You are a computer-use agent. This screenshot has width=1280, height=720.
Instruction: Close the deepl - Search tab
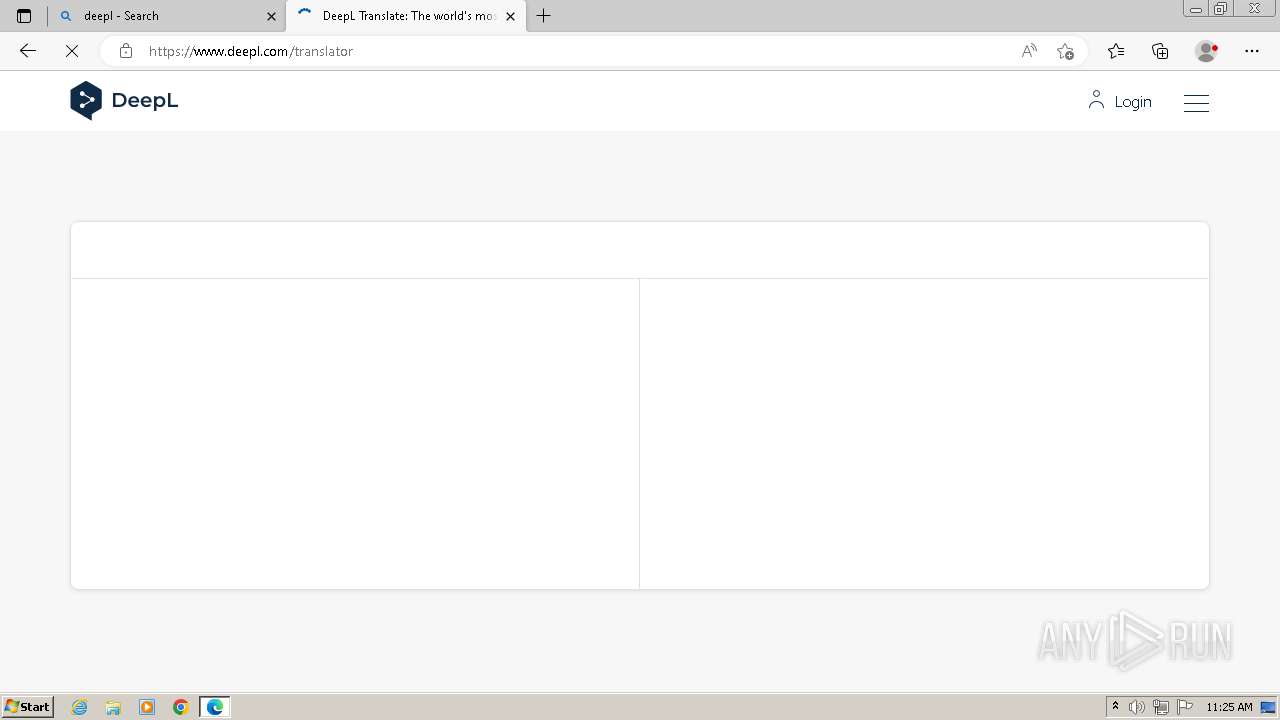coord(271,16)
